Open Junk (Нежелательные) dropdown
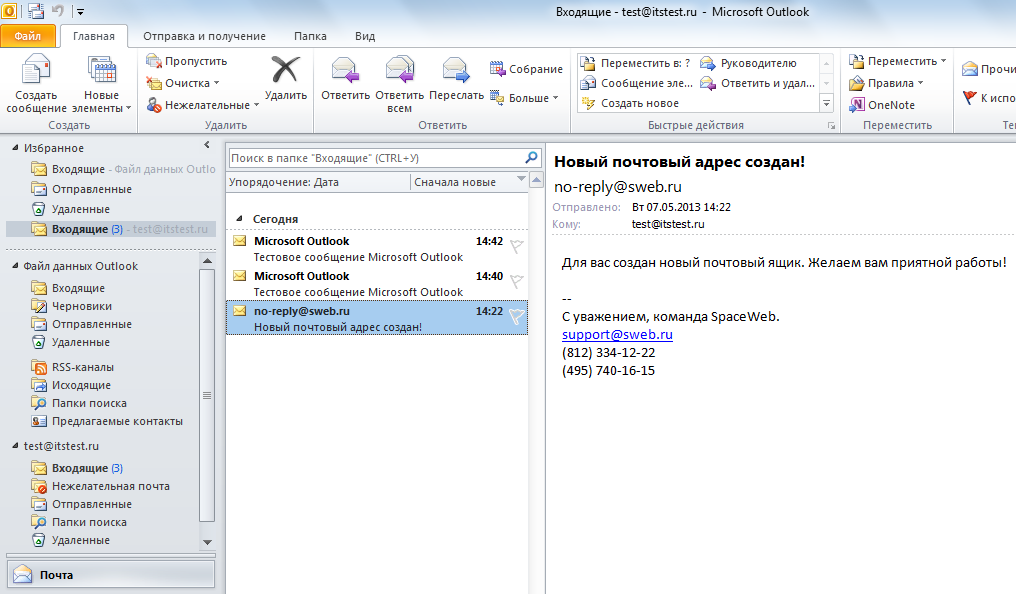The height and width of the screenshot is (594, 1016). tap(202, 105)
